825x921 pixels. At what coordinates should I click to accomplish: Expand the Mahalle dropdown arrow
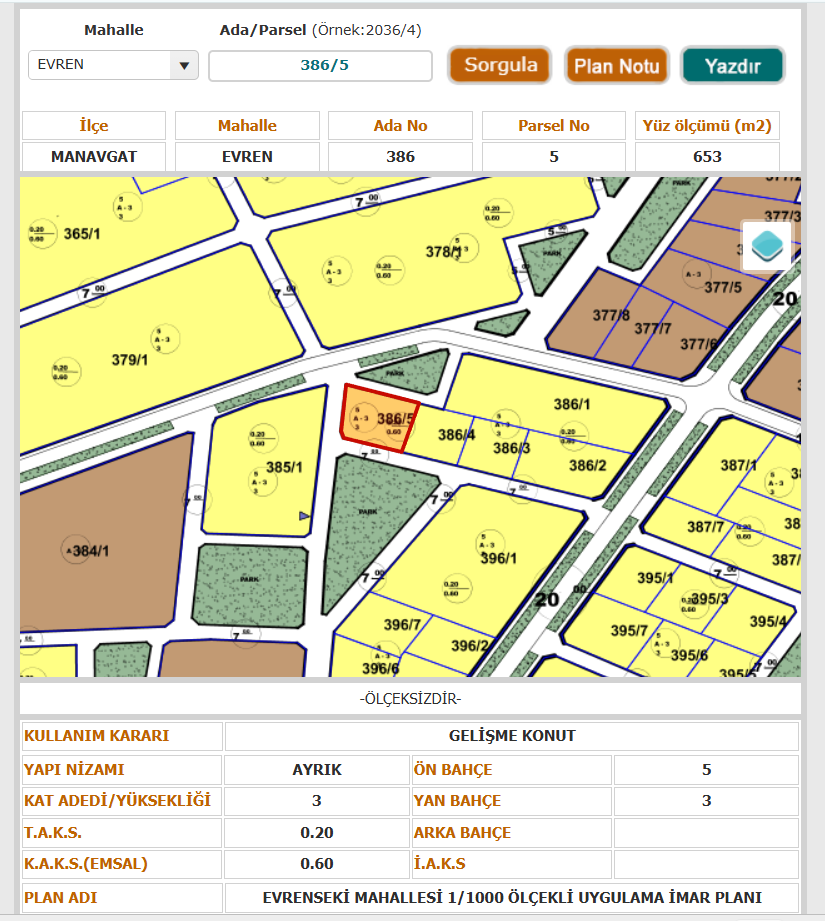182,66
